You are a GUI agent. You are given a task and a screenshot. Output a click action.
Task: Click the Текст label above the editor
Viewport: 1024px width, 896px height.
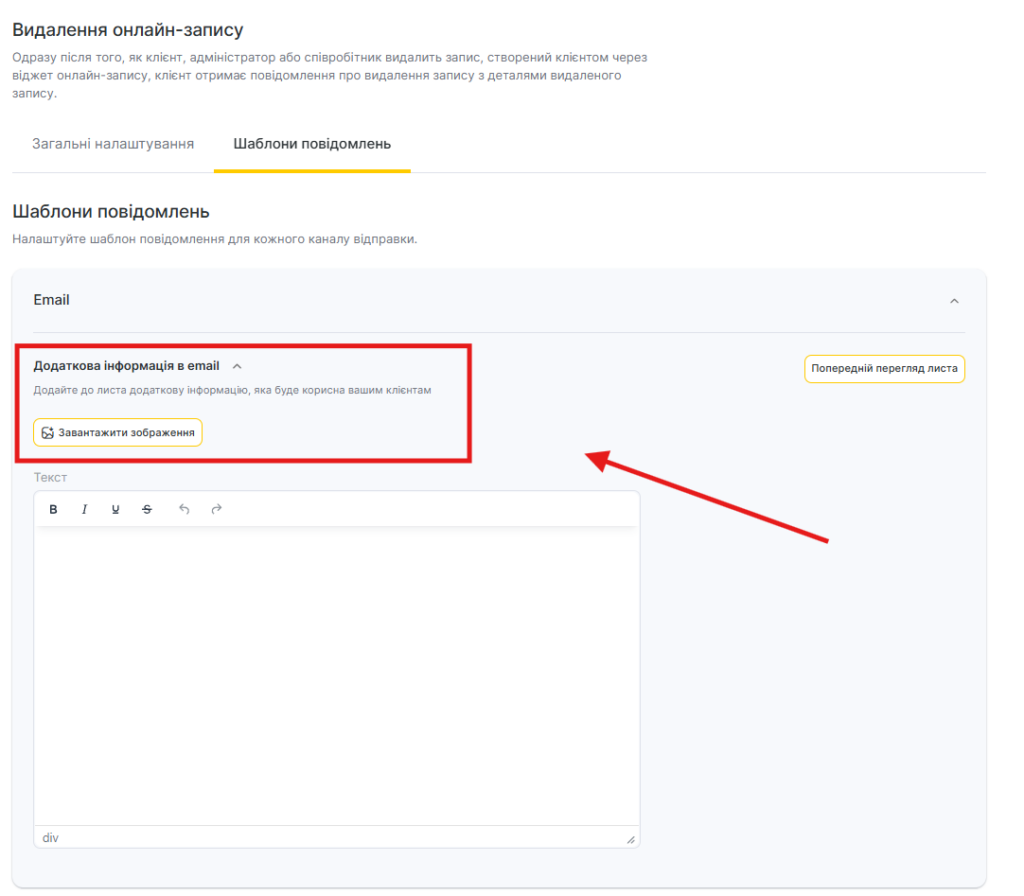point(50,478)
